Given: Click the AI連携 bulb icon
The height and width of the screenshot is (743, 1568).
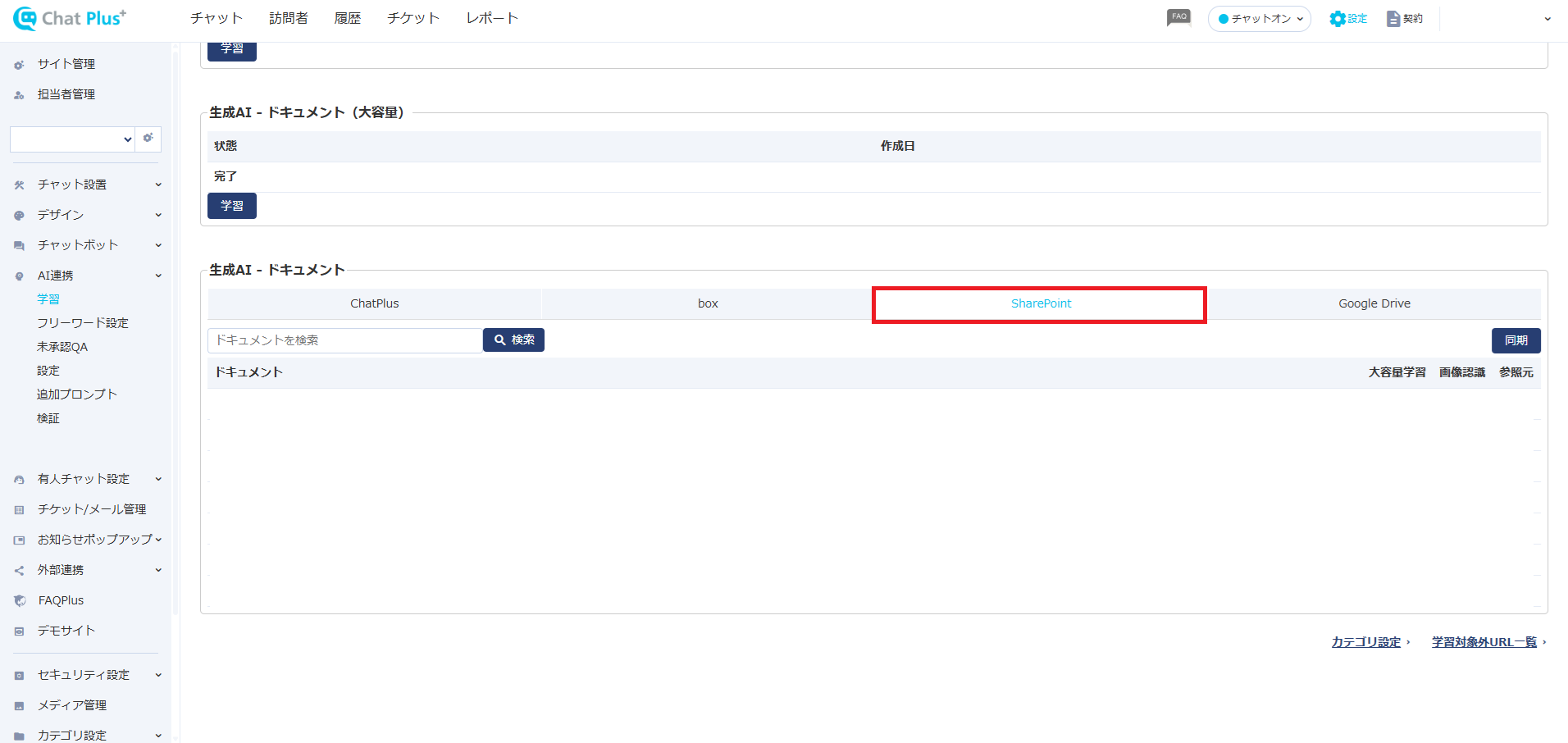Looking at the screenshot, I should pos(19,276).
